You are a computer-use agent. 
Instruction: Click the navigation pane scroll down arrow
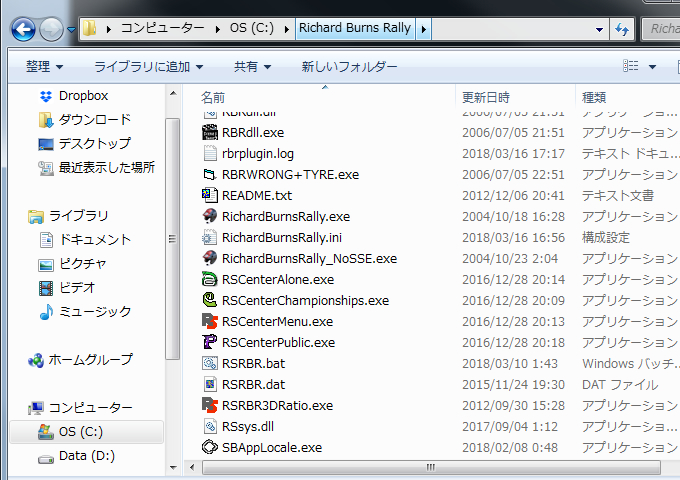pyautogui.click(x=173, y=467)
